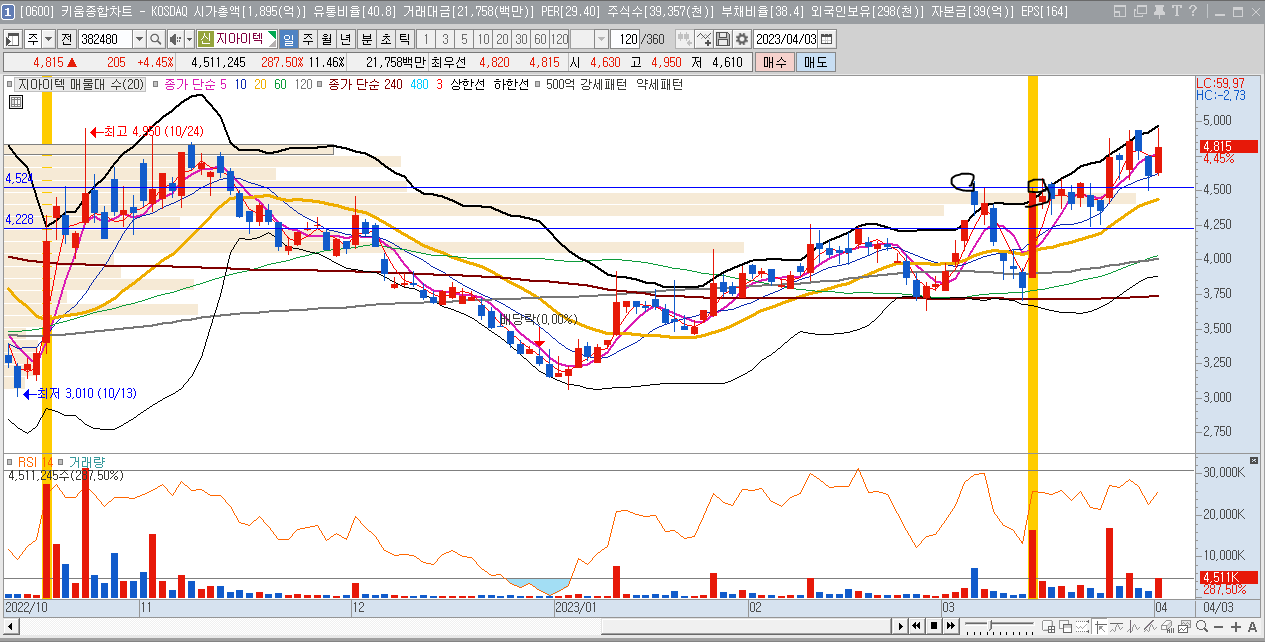1265x642 pixels.
Task: Click the RSI 14 indicator label
Action: coord(34,462)
